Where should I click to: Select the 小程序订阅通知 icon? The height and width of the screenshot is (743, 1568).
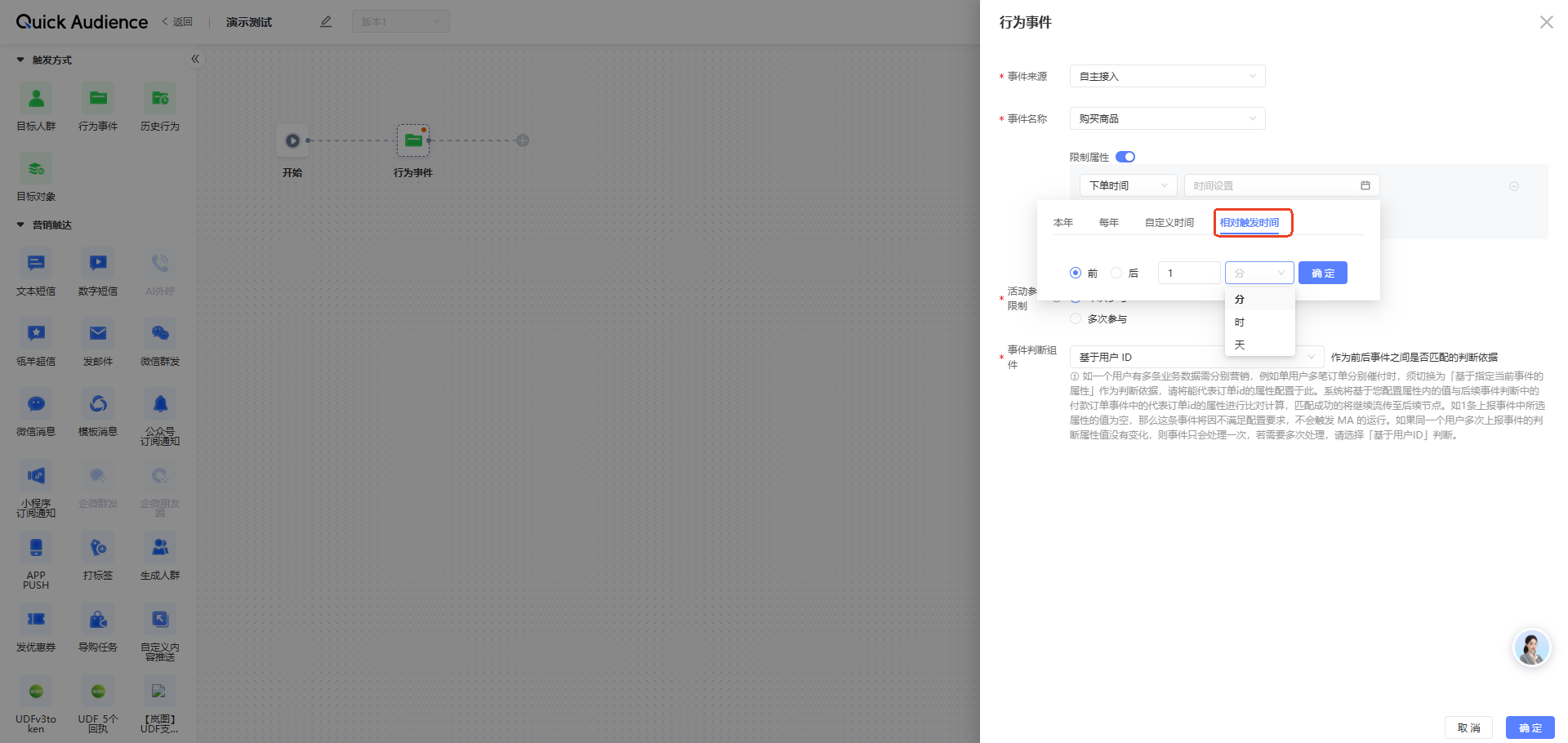[36, 475]
